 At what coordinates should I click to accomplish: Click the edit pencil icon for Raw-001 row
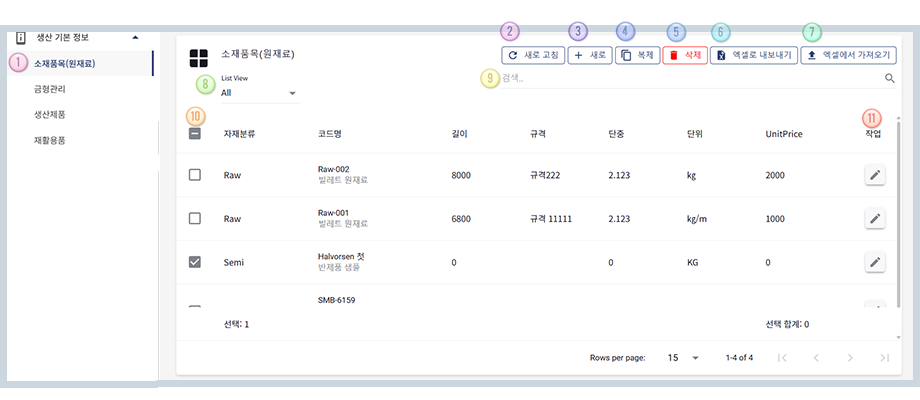[x=875, y=218]
